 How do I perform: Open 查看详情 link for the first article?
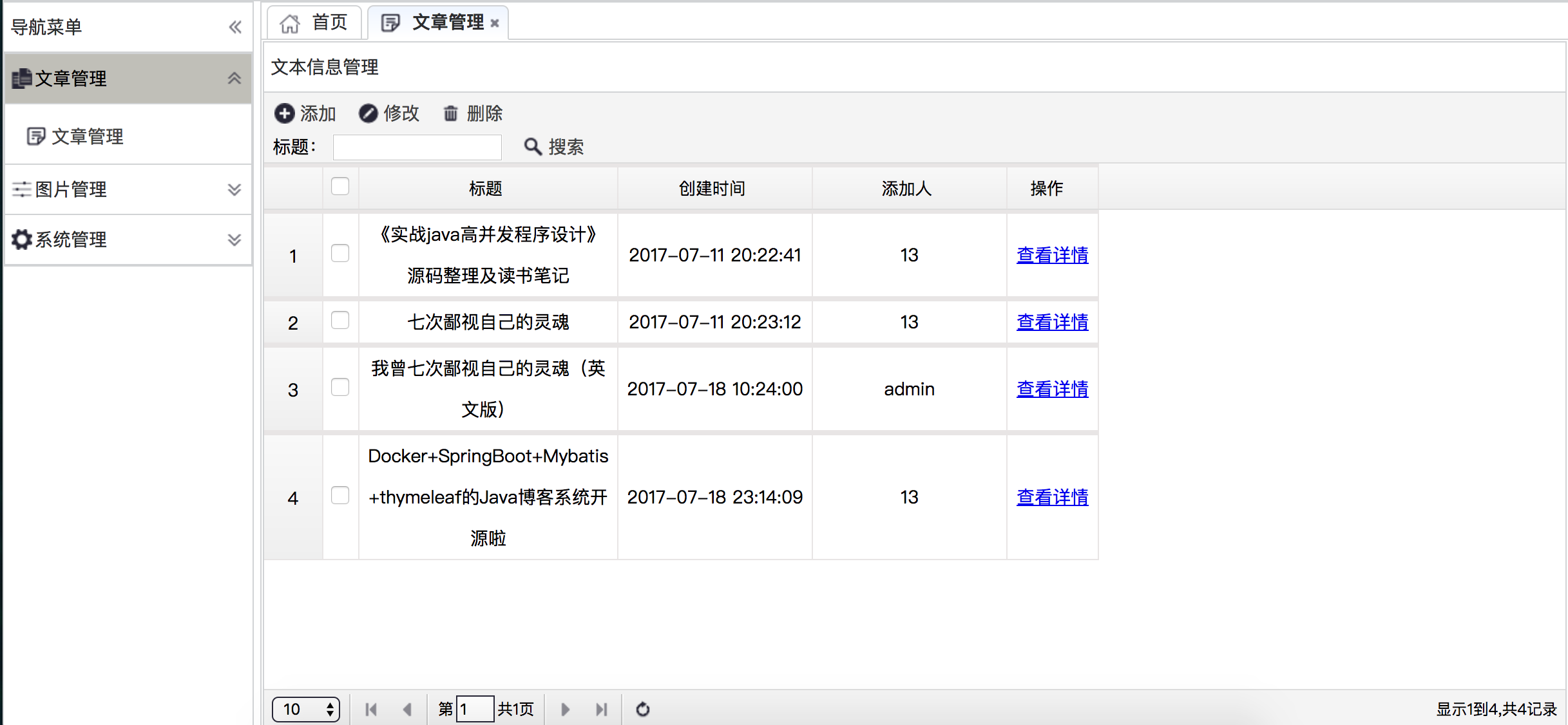[x=1052, y=255]
